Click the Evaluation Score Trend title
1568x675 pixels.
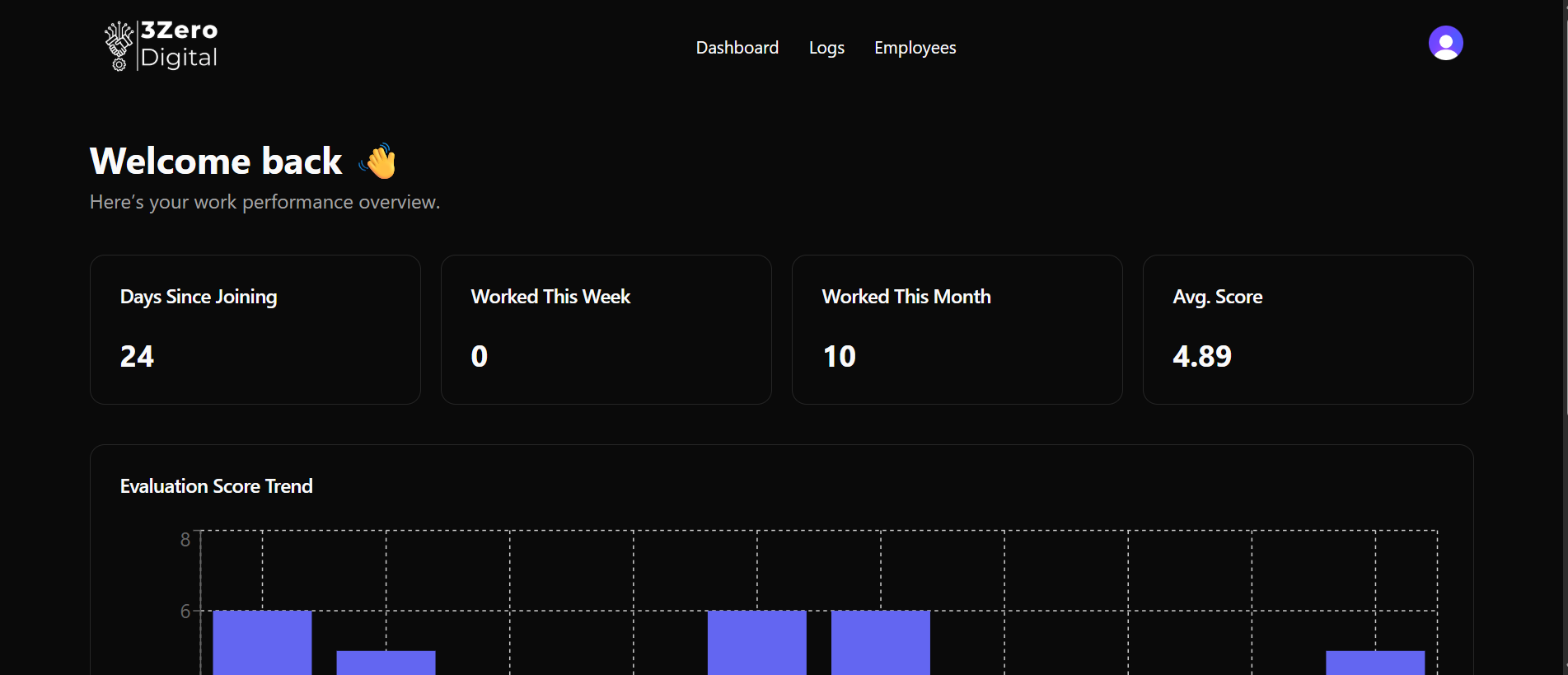tap(216, 486)
